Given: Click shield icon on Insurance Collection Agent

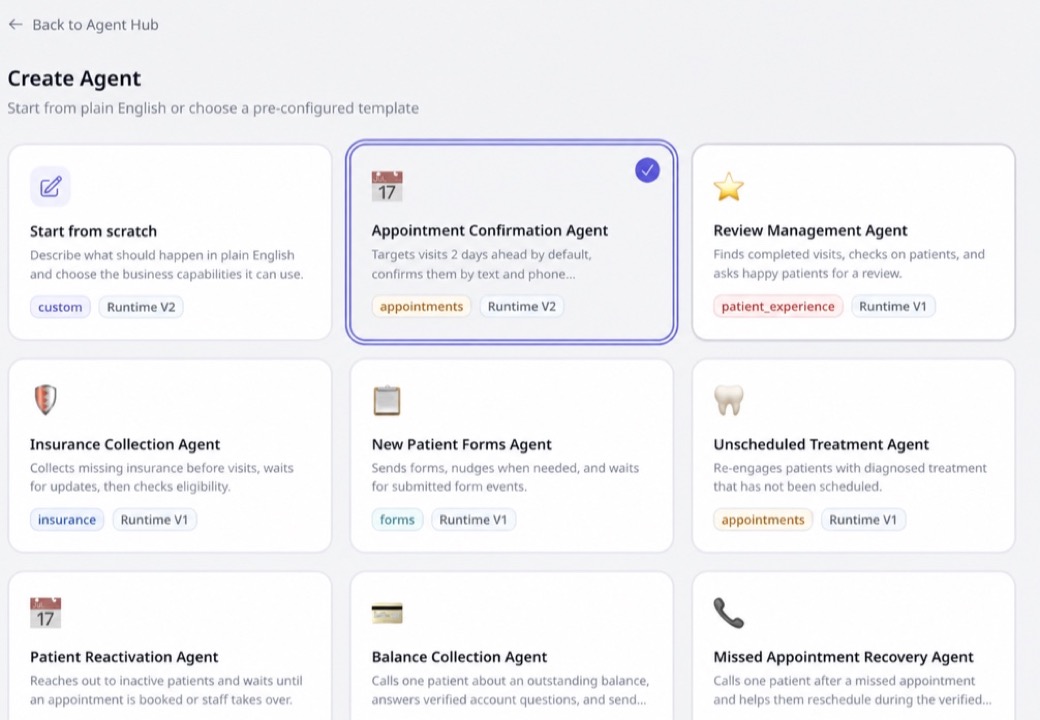Looking at the screenshot, I should [x=45, y=400].
